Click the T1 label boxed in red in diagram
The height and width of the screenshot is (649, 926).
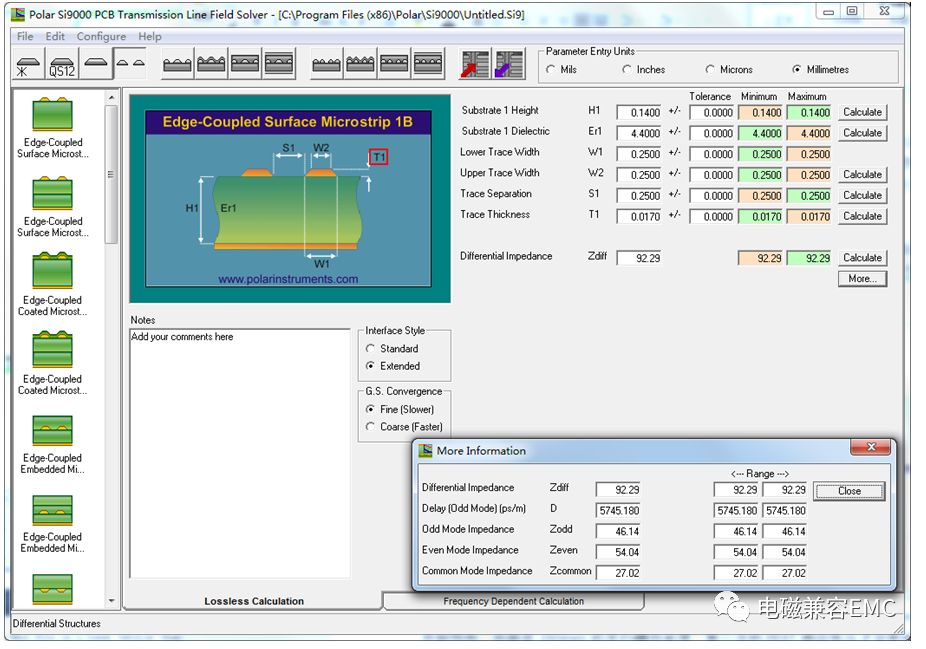[x=379, y=157]
